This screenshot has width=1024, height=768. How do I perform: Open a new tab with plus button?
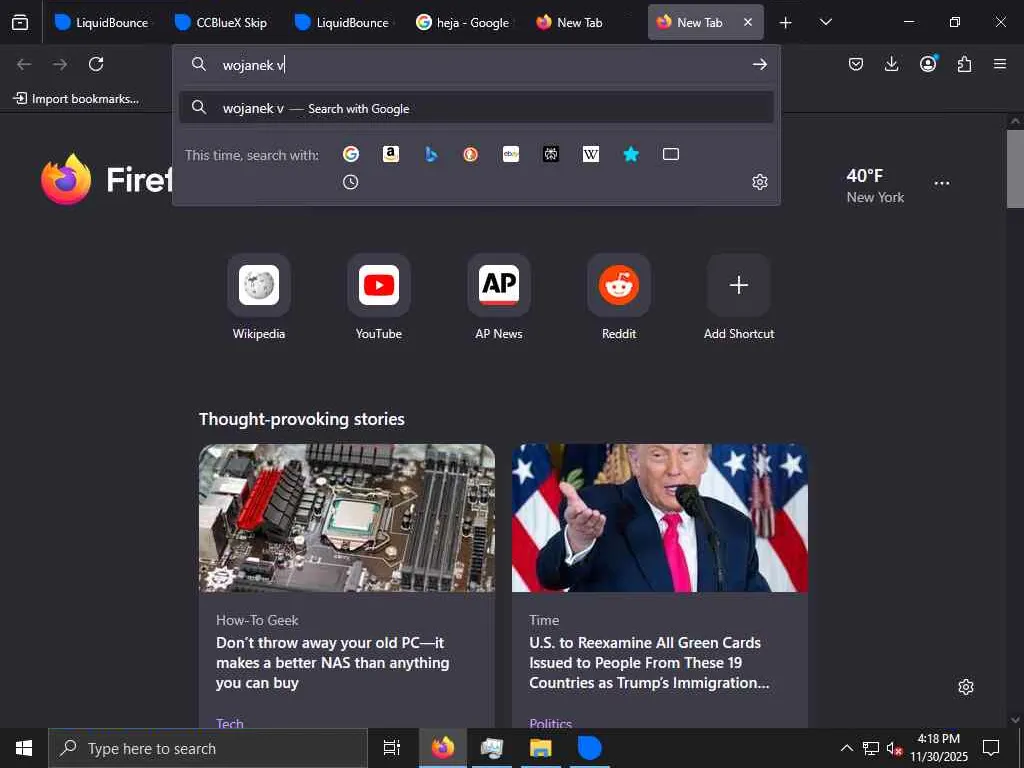click(x=786, y=22)
